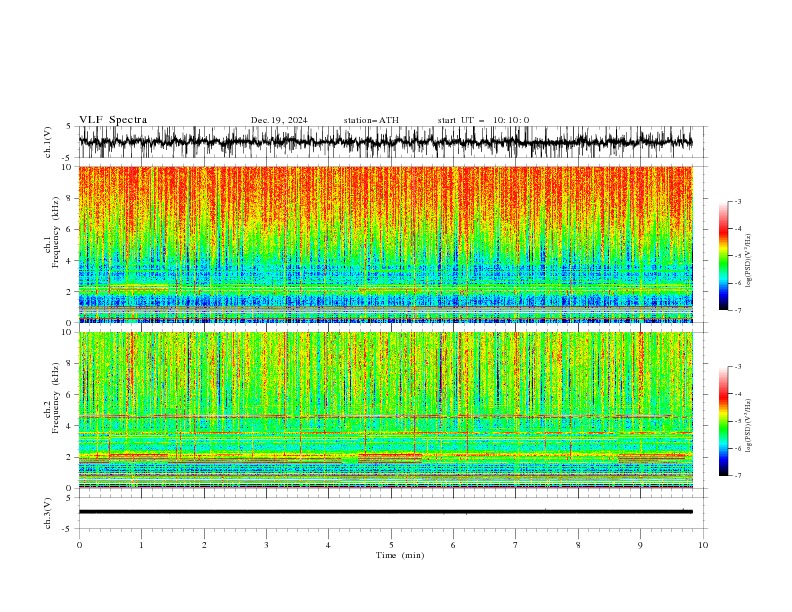Click the 8 kHz tick of ch.1 spectrogram
The image size is (792, 612).
point(71,198)
